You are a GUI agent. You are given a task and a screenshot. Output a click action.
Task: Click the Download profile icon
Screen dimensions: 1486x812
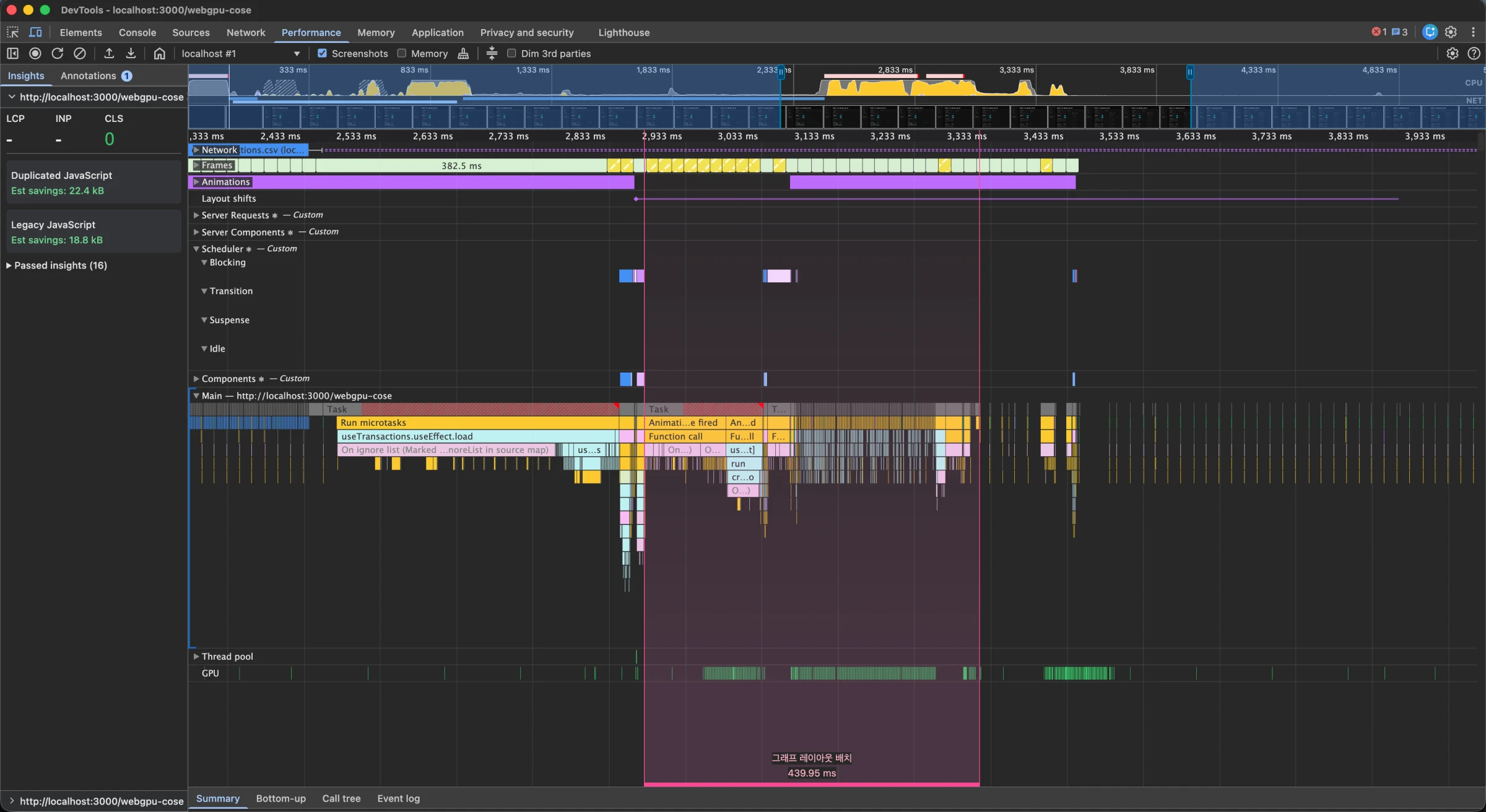click(x=131, y=54)
